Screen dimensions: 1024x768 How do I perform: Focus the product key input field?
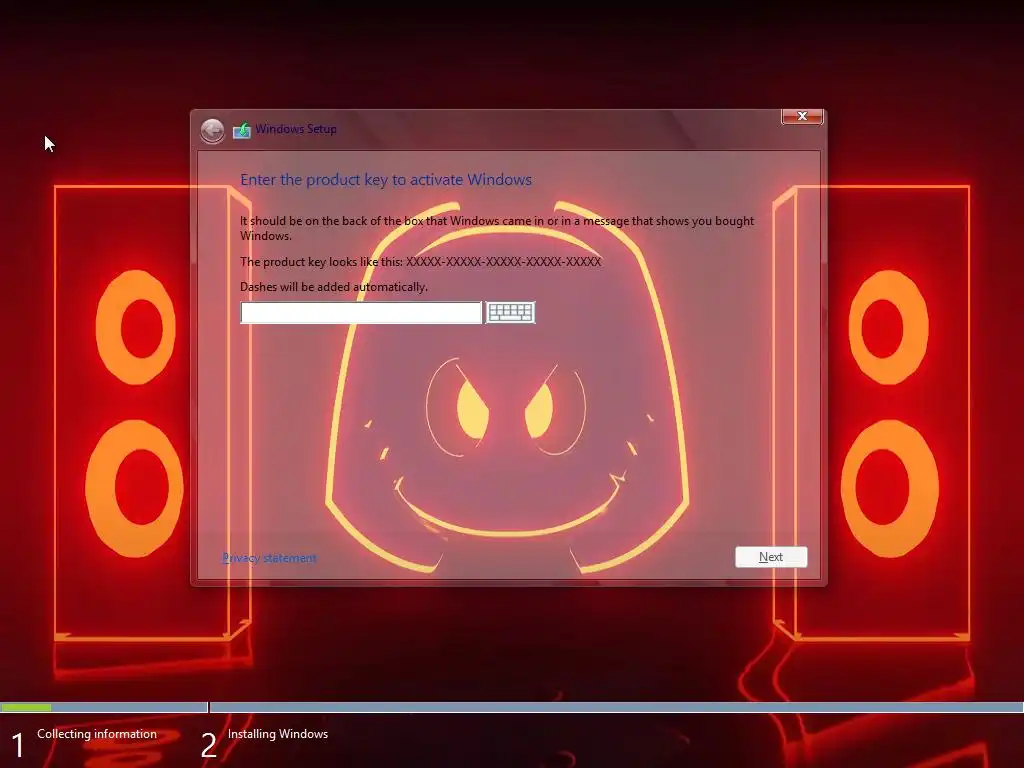(361, 312)
